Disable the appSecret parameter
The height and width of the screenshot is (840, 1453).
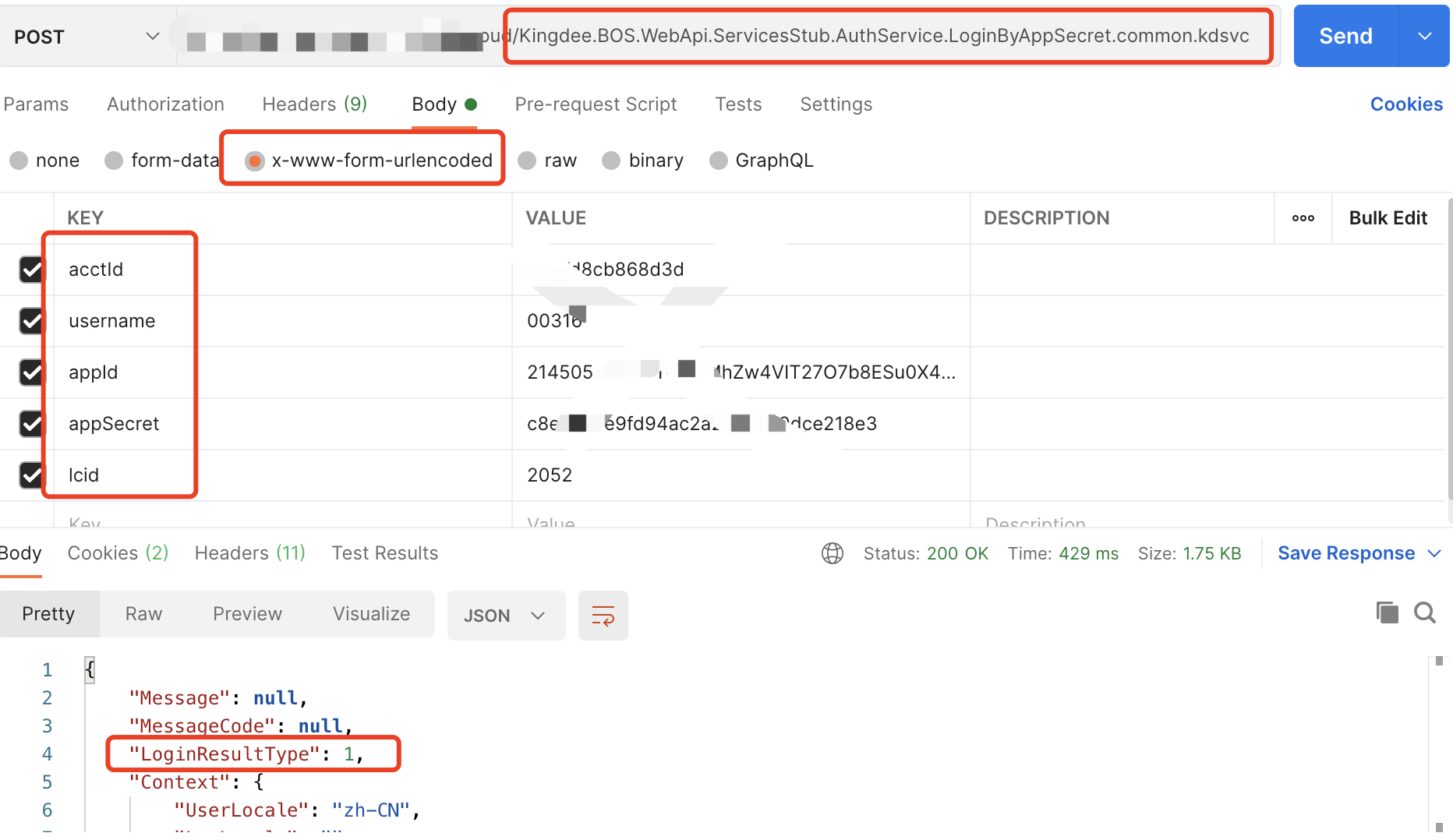(x=31, y=424)
